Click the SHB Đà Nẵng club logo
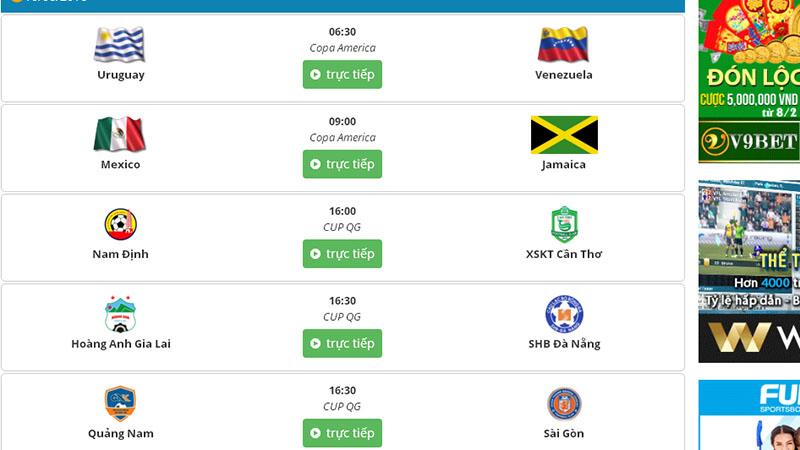Image resolution: width=800 pixels, height=450 pixels. 564,314
